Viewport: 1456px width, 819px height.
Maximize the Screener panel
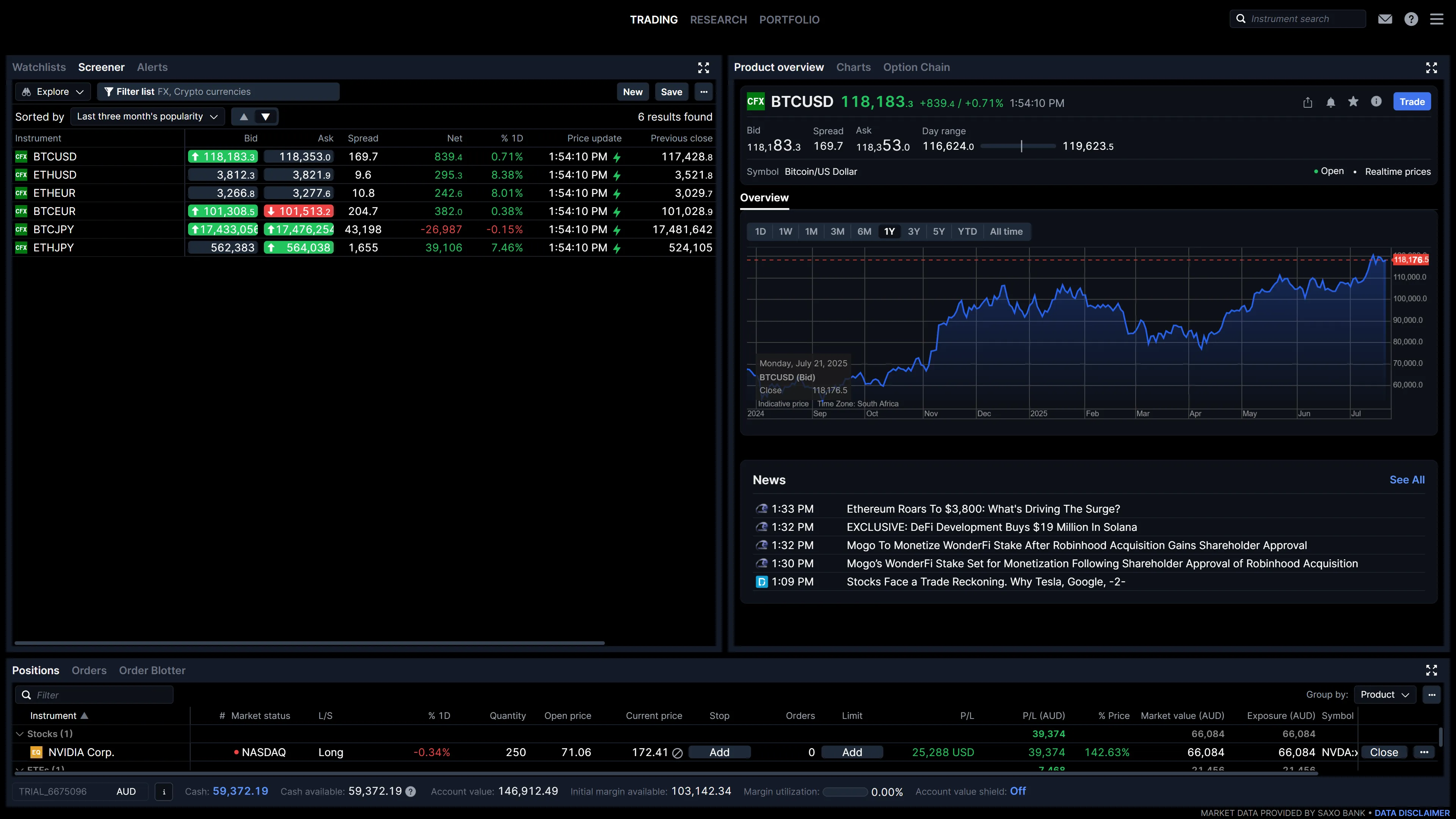pyautogui.click(x=703, y=68)
